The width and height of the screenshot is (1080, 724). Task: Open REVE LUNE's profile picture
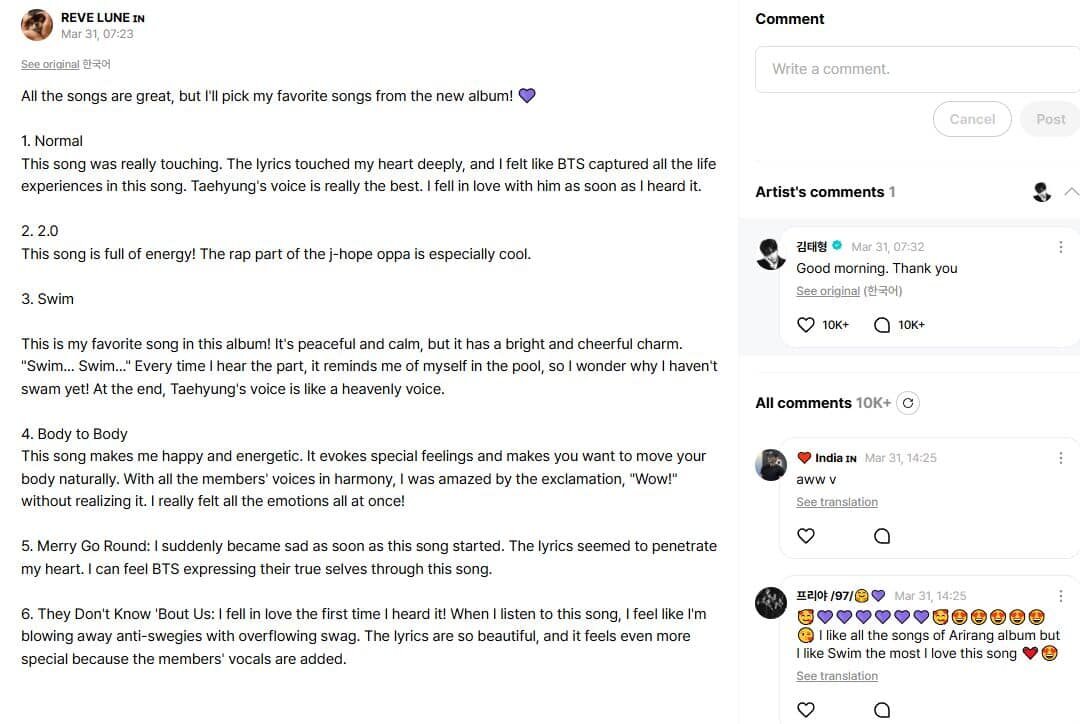tap(37, 25)
